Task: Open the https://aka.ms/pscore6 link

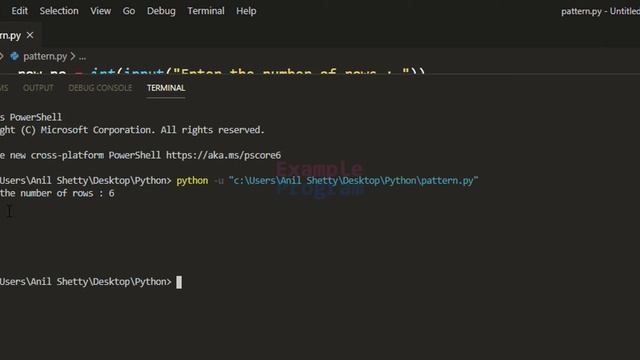Action: pyautogui.click(x=223, y=156)
